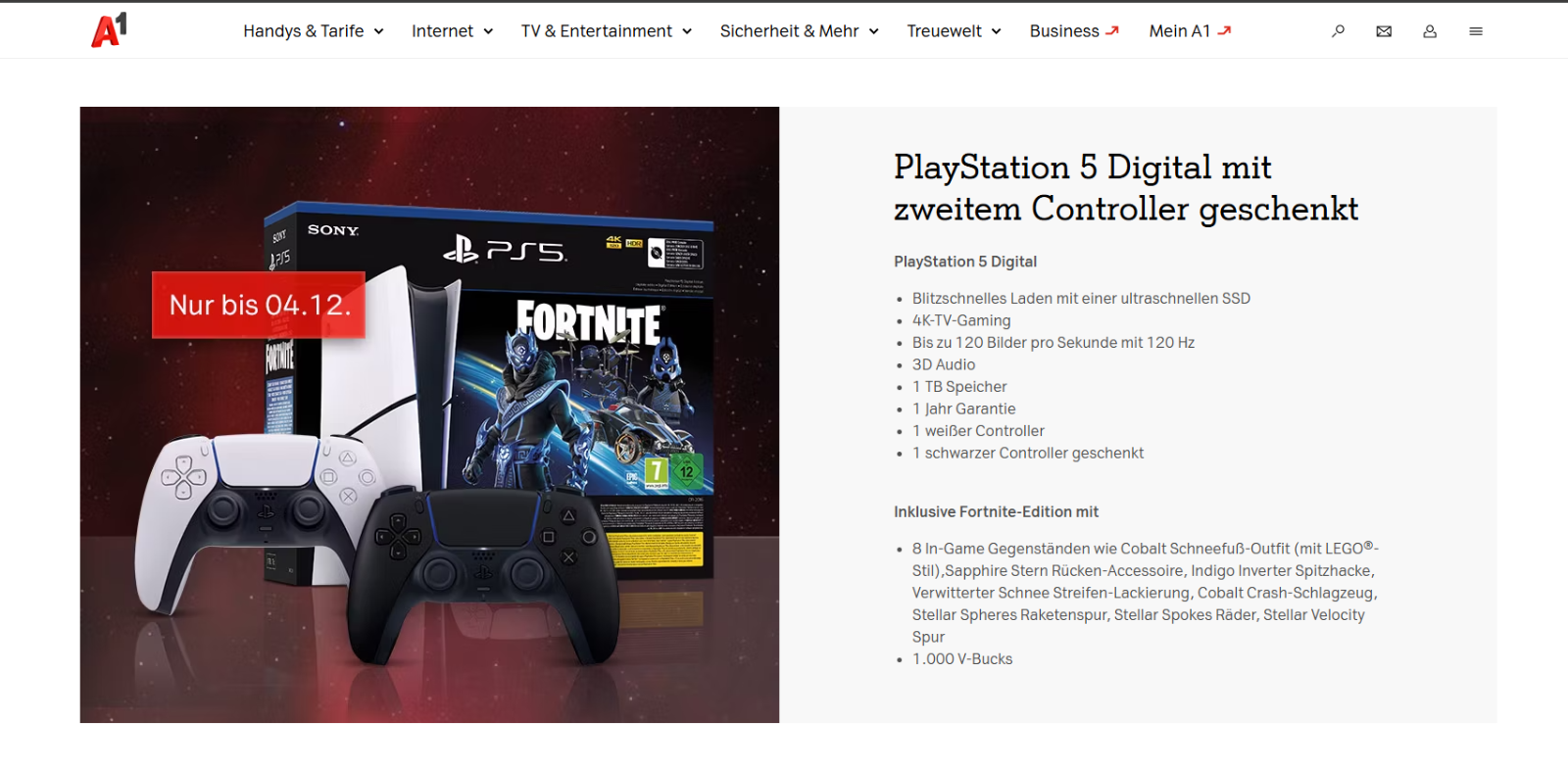Viewport: 1568px width, 770px height.
Task: Open the Sicherheit & Mehr menu
Action: coord(790,31)
